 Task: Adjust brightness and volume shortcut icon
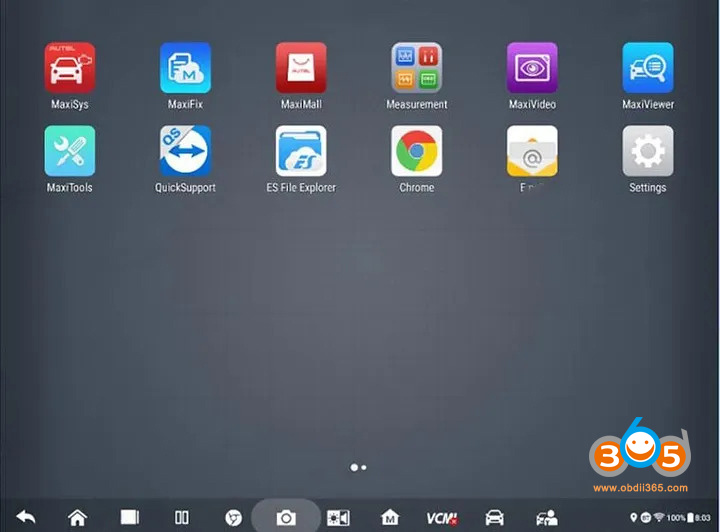(338, 518)
